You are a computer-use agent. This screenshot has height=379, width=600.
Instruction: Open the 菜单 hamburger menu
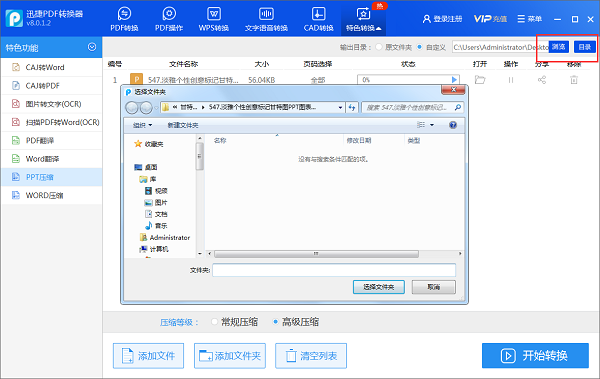click(x=529, y=19)
